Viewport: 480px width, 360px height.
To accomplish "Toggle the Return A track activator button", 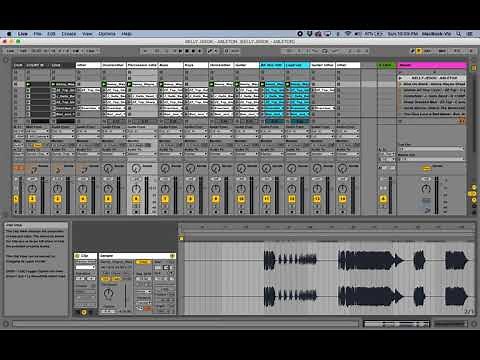I will pyautogui.click(x=383, y=199).
